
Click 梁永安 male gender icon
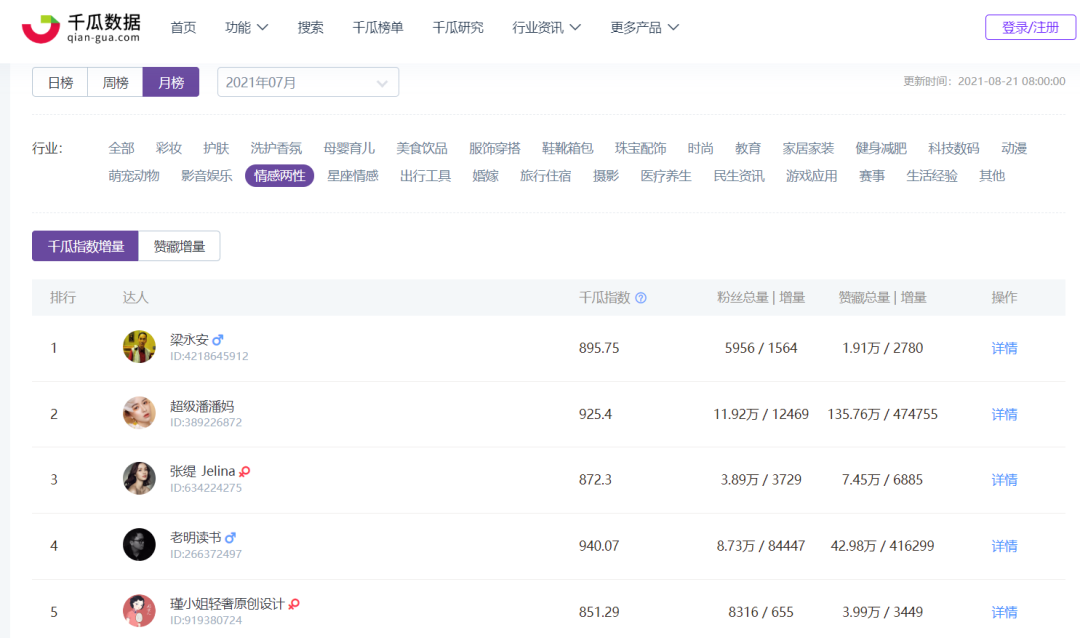tap(218, 340)
